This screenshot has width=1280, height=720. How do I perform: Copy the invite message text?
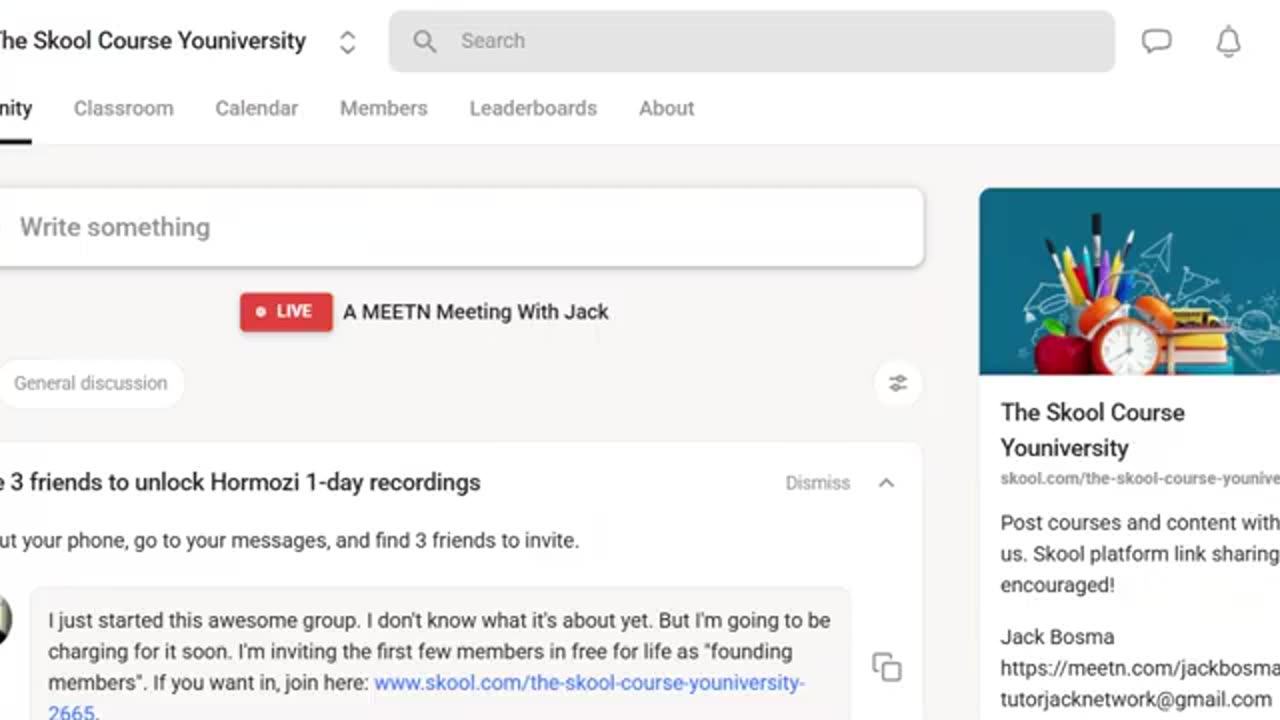point(887,667)
